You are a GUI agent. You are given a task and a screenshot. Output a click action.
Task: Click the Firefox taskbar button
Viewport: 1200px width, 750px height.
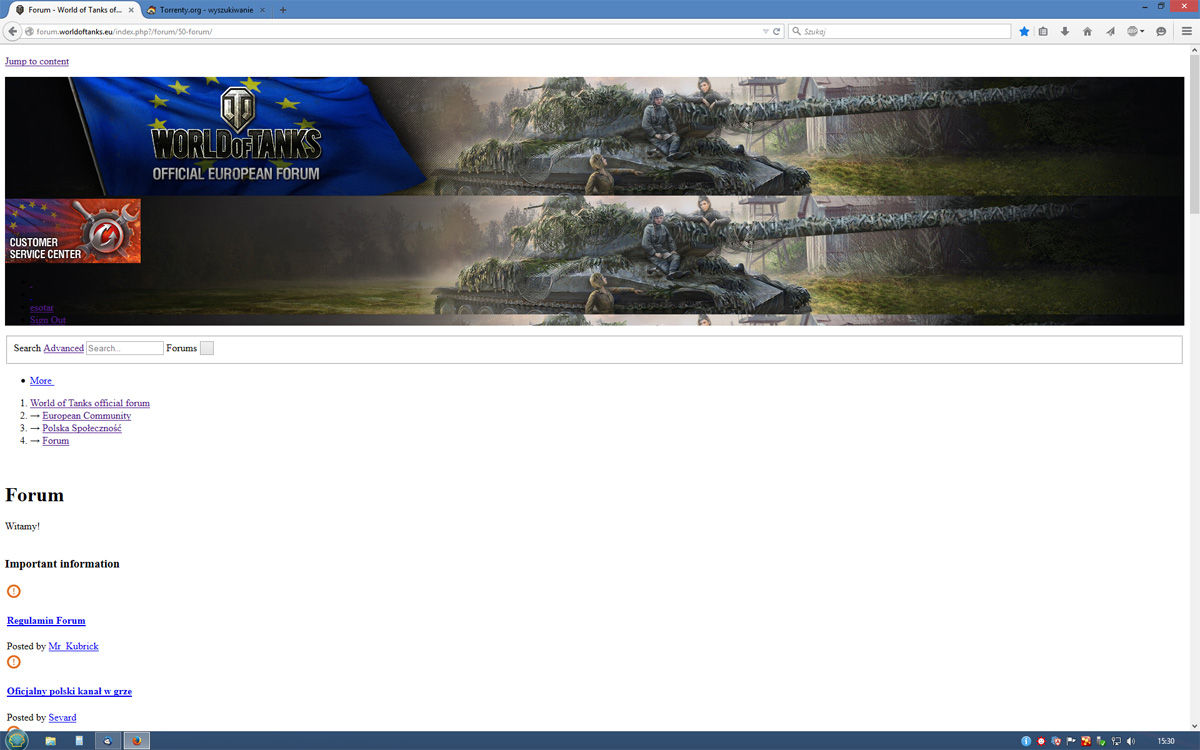[137, 741]
